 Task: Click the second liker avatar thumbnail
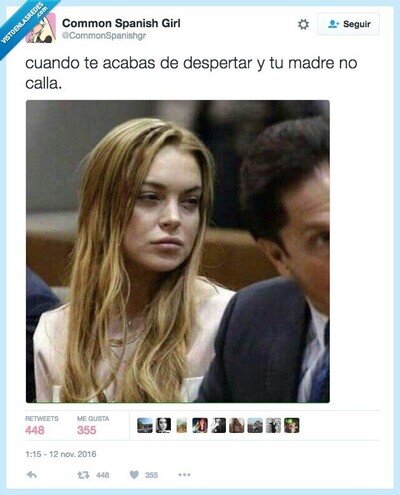163,425
